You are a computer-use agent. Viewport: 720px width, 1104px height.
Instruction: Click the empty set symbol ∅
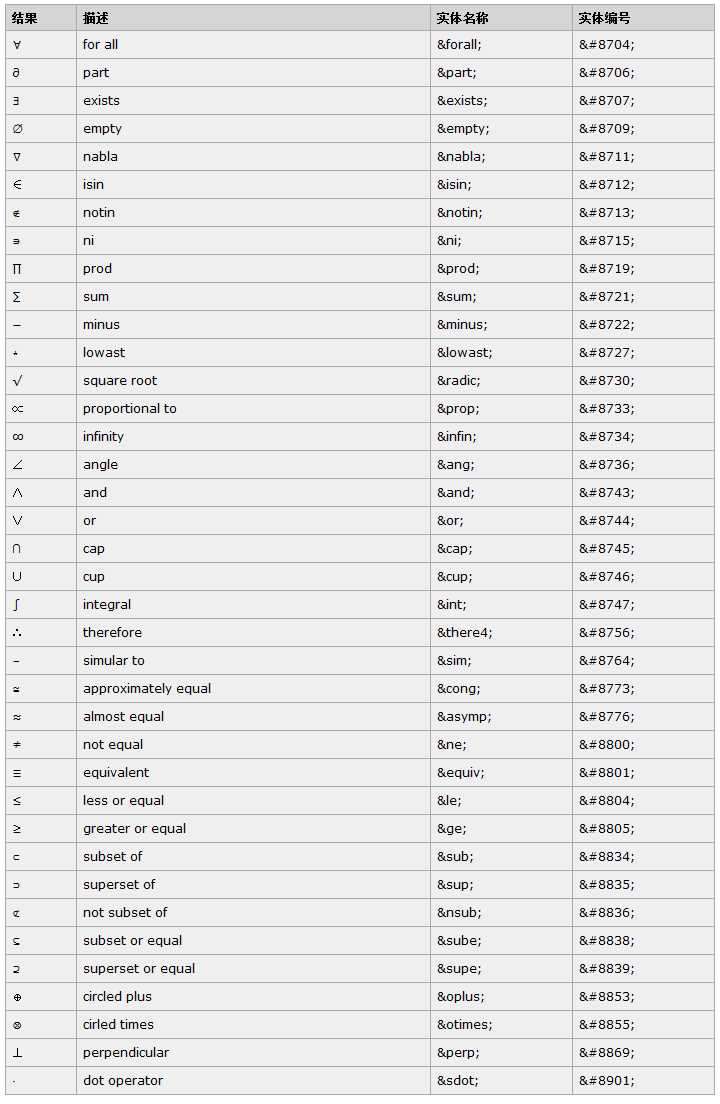point(18,129)
